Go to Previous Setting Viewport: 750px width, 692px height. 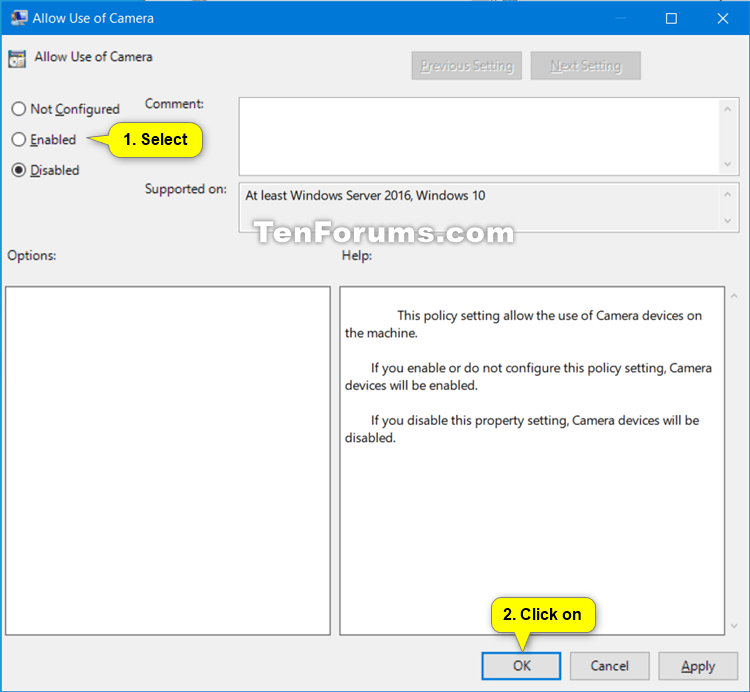(466, 66)
